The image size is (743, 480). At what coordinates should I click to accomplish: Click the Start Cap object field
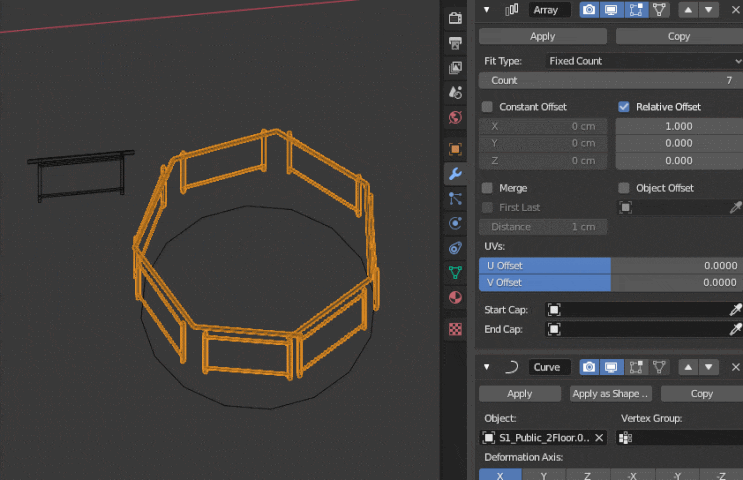[x=637, y=310]
